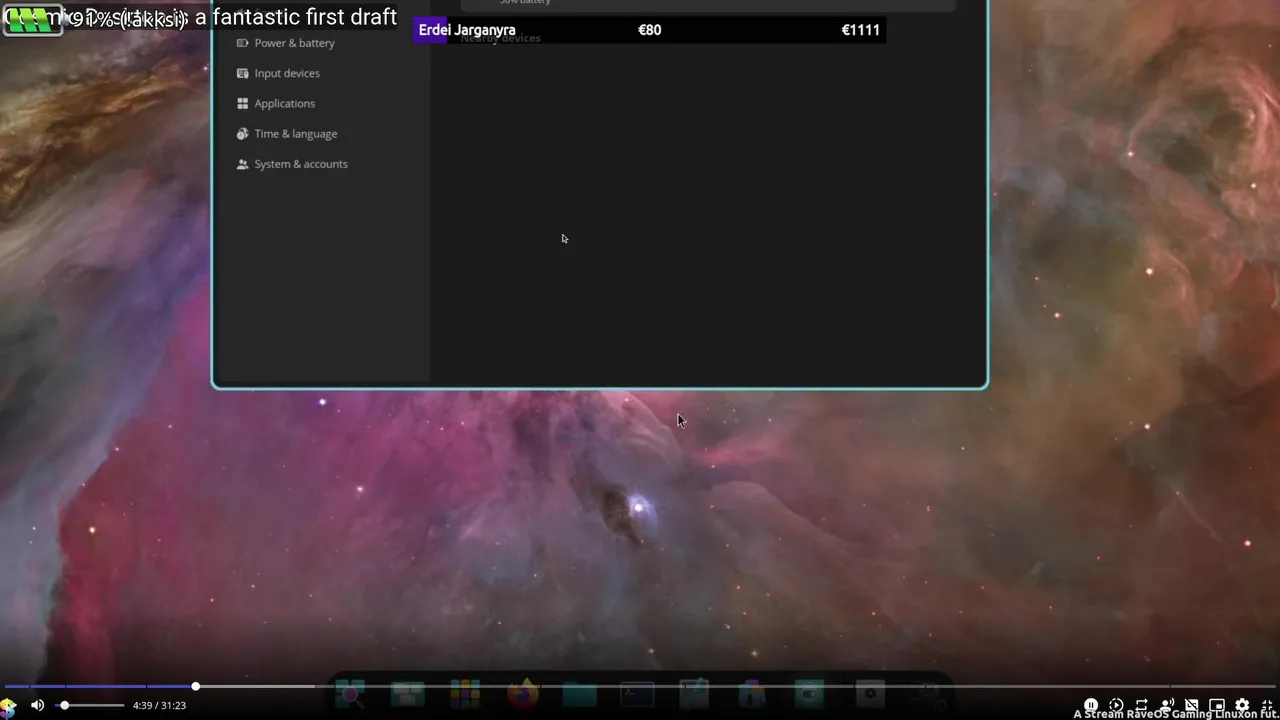Pause the video playback

[1091, 705]
